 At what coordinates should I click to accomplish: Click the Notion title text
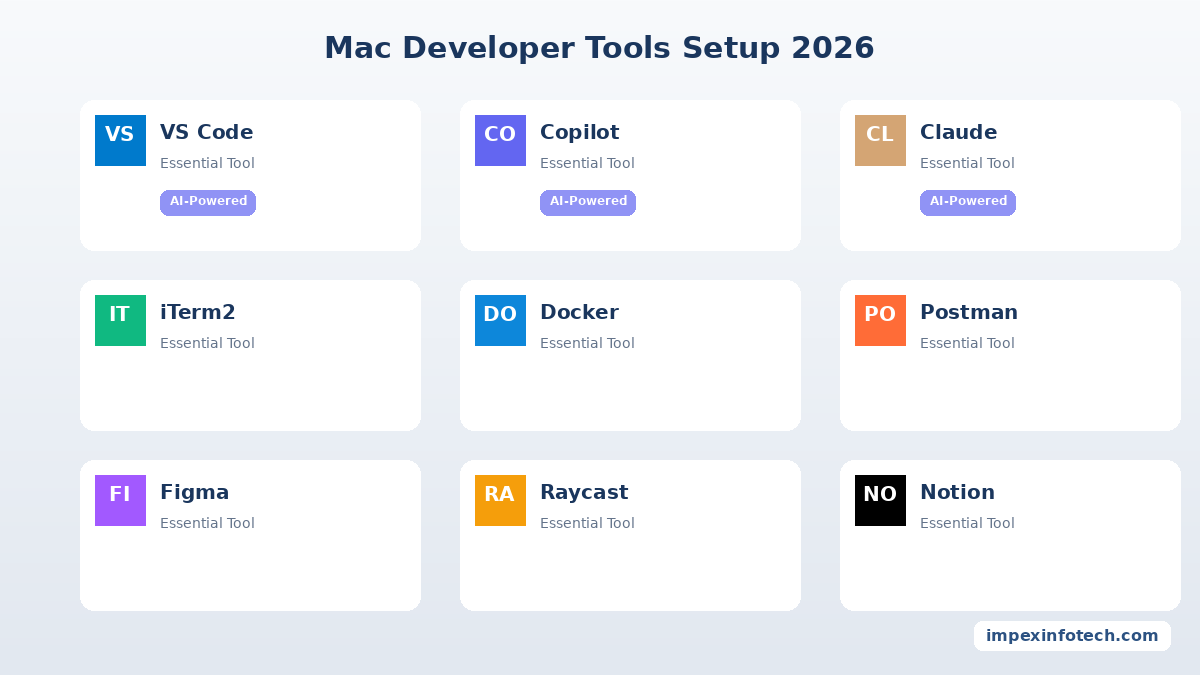[x=958, y=492]
